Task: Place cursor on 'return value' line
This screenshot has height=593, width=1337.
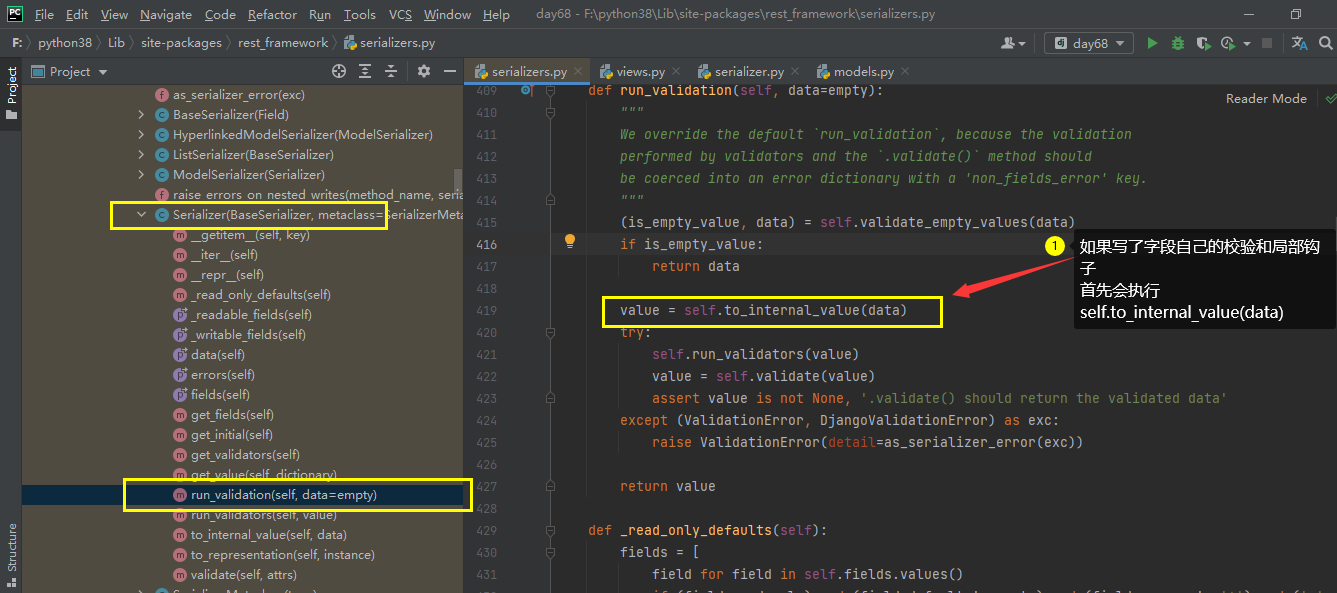Action: [x=667, y=486]
